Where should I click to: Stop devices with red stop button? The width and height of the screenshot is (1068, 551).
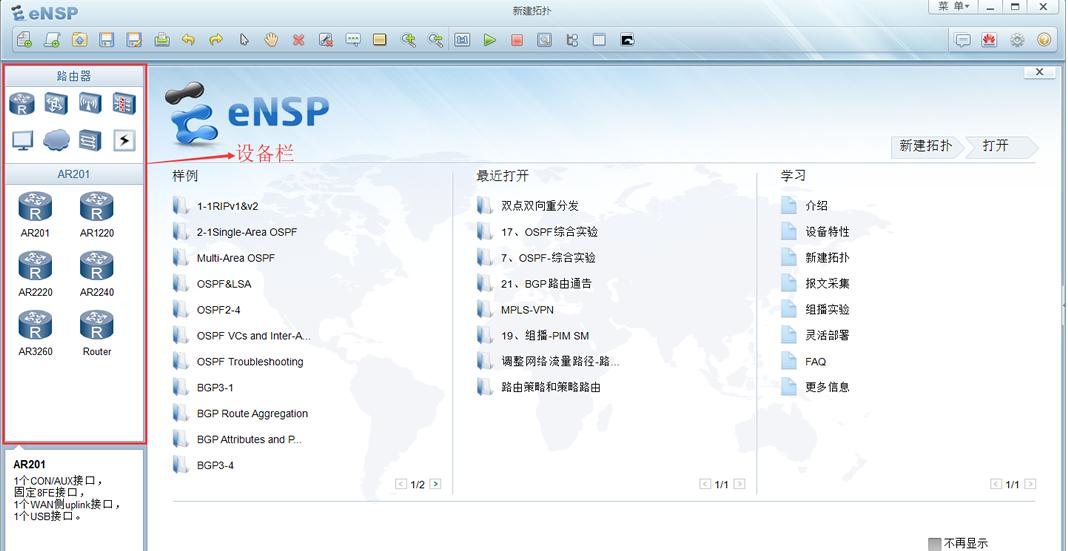tap(517, 40)
